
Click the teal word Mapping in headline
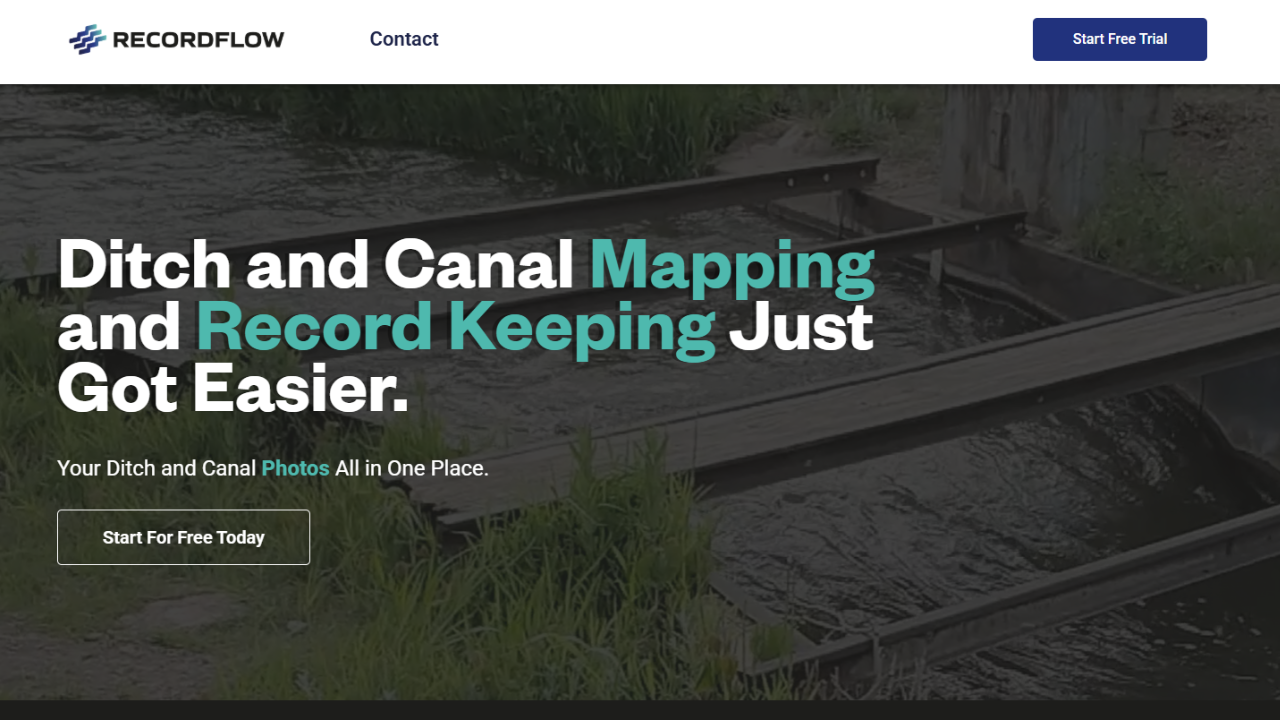[732, 268]
